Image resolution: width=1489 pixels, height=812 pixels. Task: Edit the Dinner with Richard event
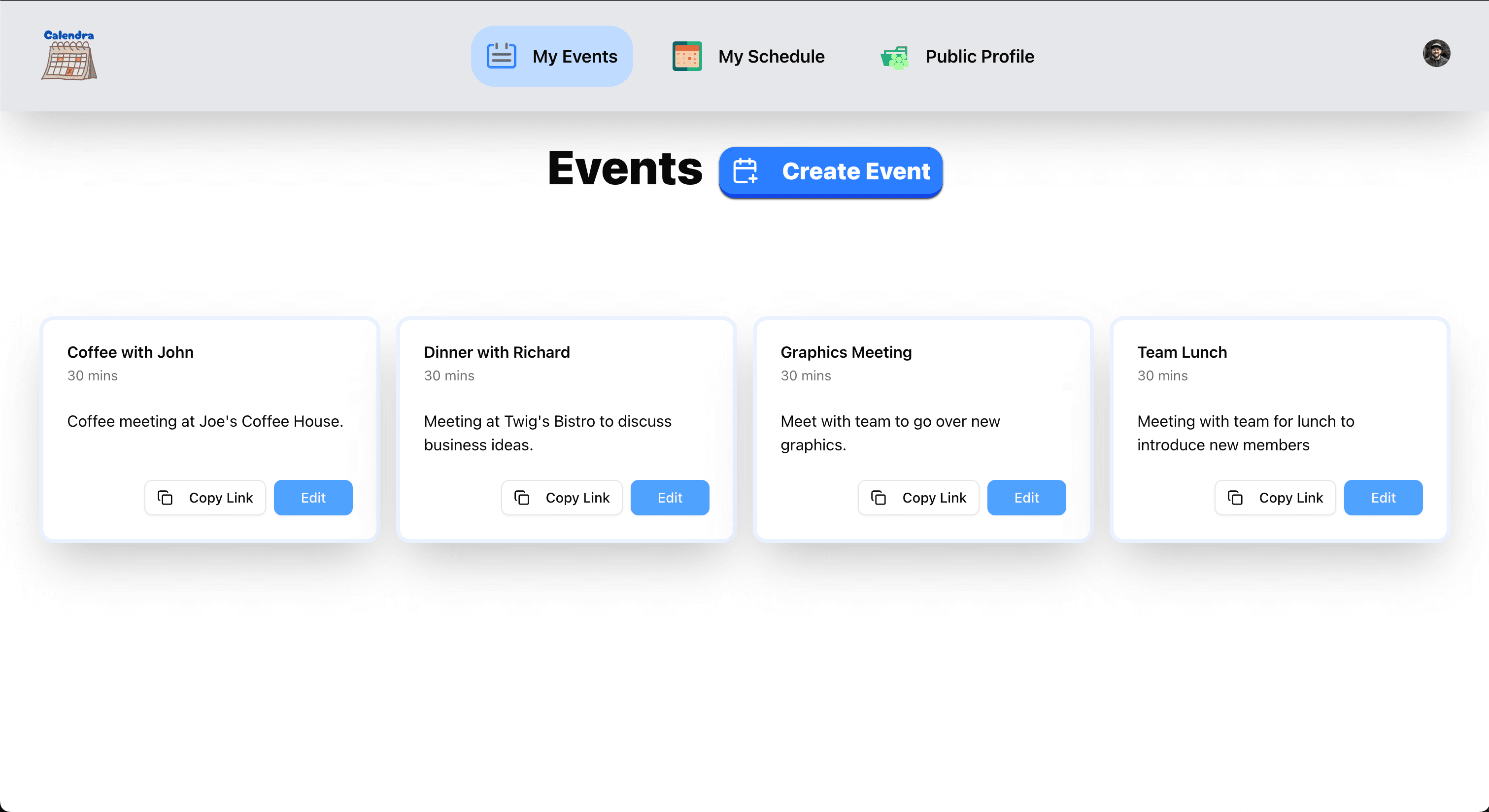point(670,498)
